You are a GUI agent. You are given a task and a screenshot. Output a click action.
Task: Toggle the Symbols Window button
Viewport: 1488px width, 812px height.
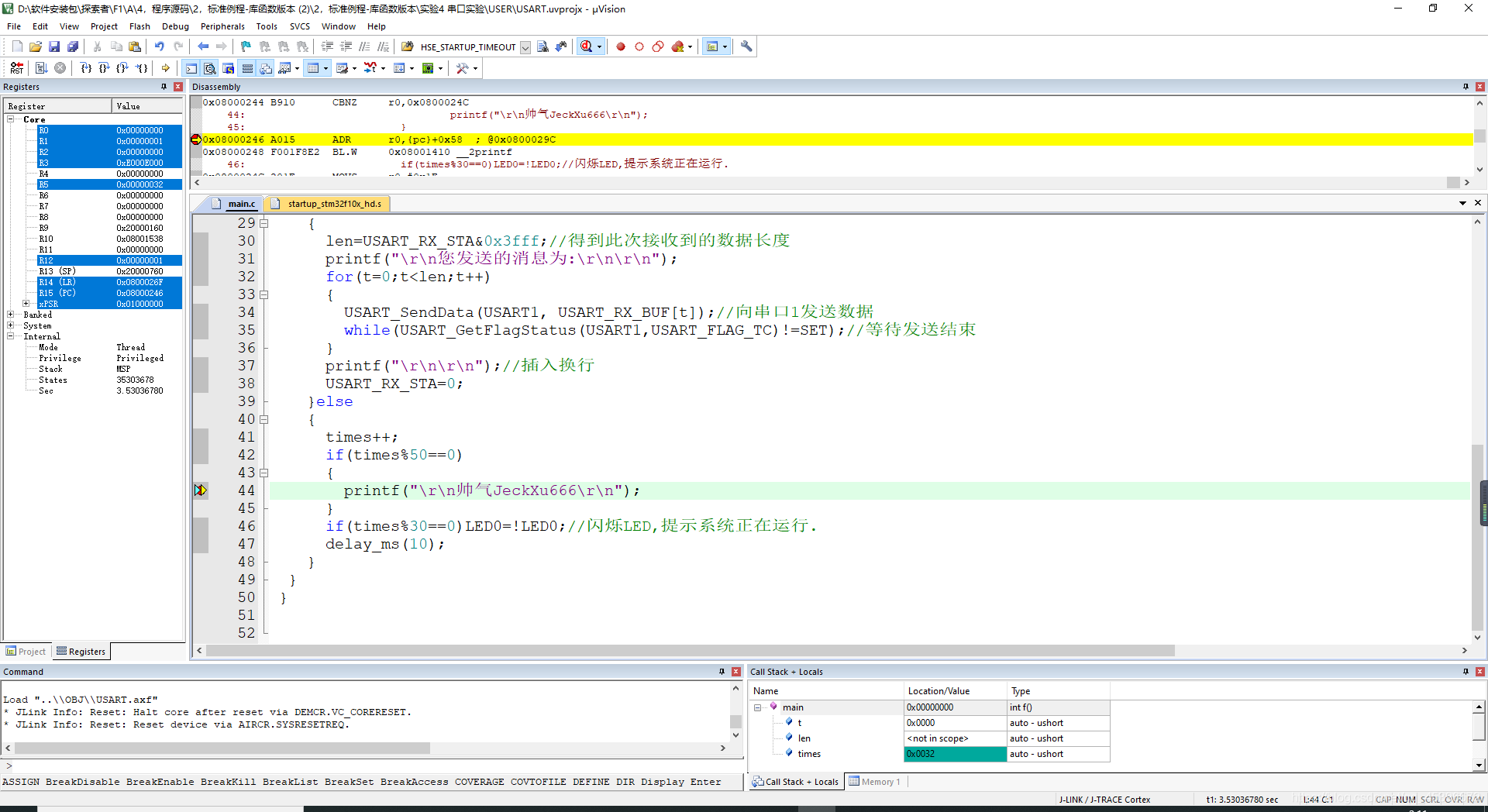coord(229,68)
